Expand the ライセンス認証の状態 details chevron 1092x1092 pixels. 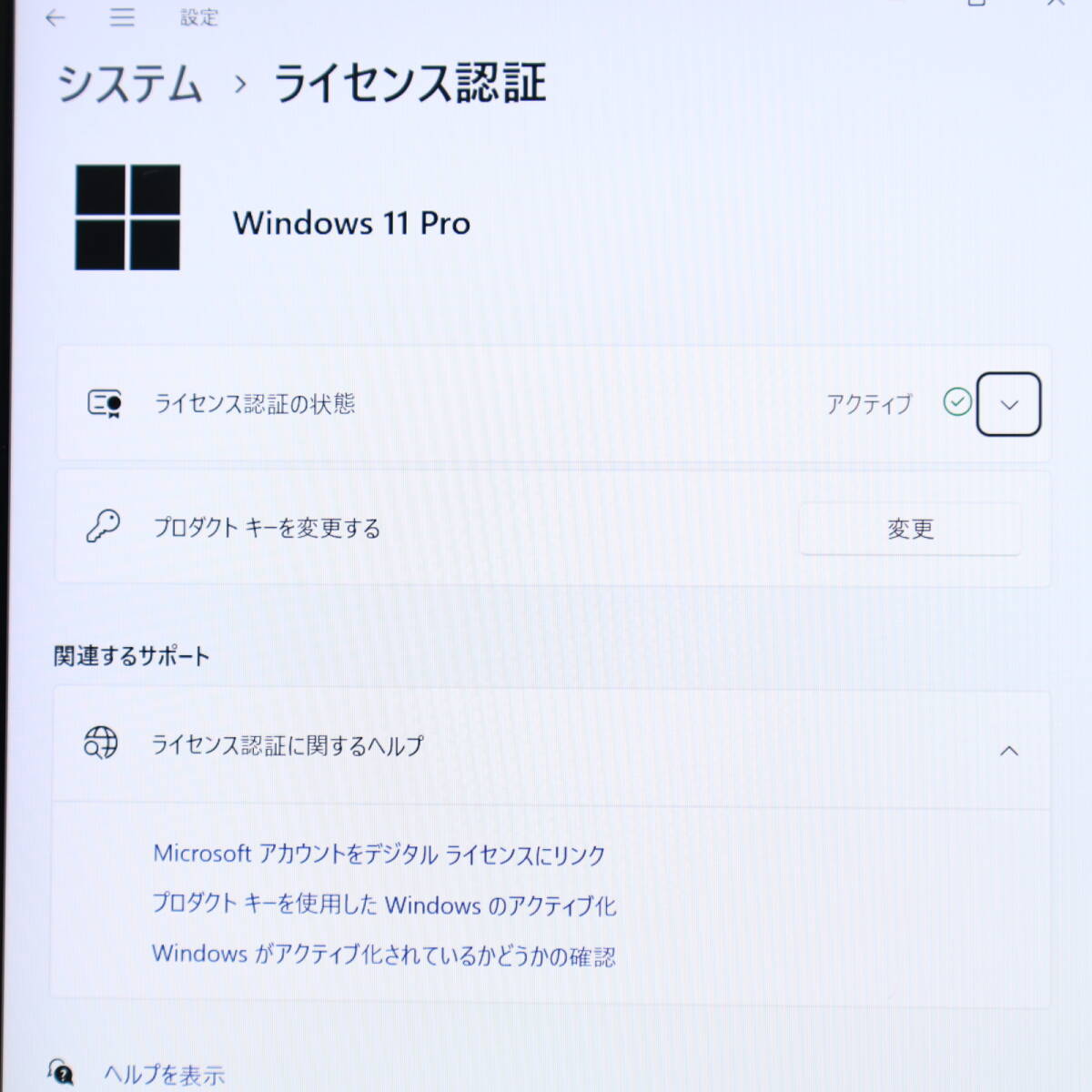click(x=1008, y=404)
